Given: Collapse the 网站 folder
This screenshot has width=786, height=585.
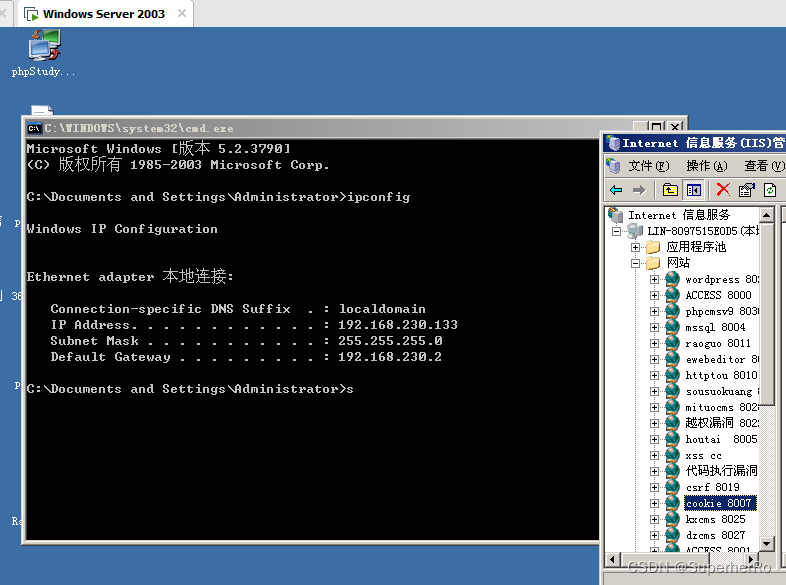Looking at the screenshot, I should (635, 264).
